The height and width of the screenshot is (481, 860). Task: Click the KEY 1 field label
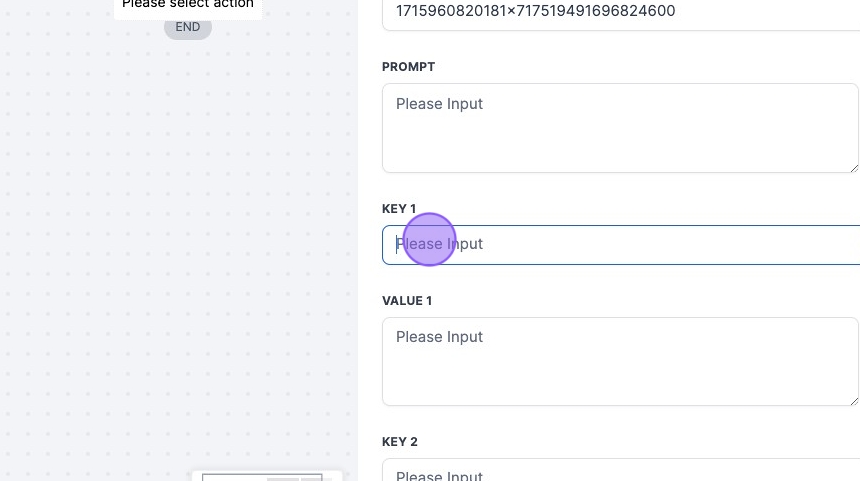coord(399,209)
